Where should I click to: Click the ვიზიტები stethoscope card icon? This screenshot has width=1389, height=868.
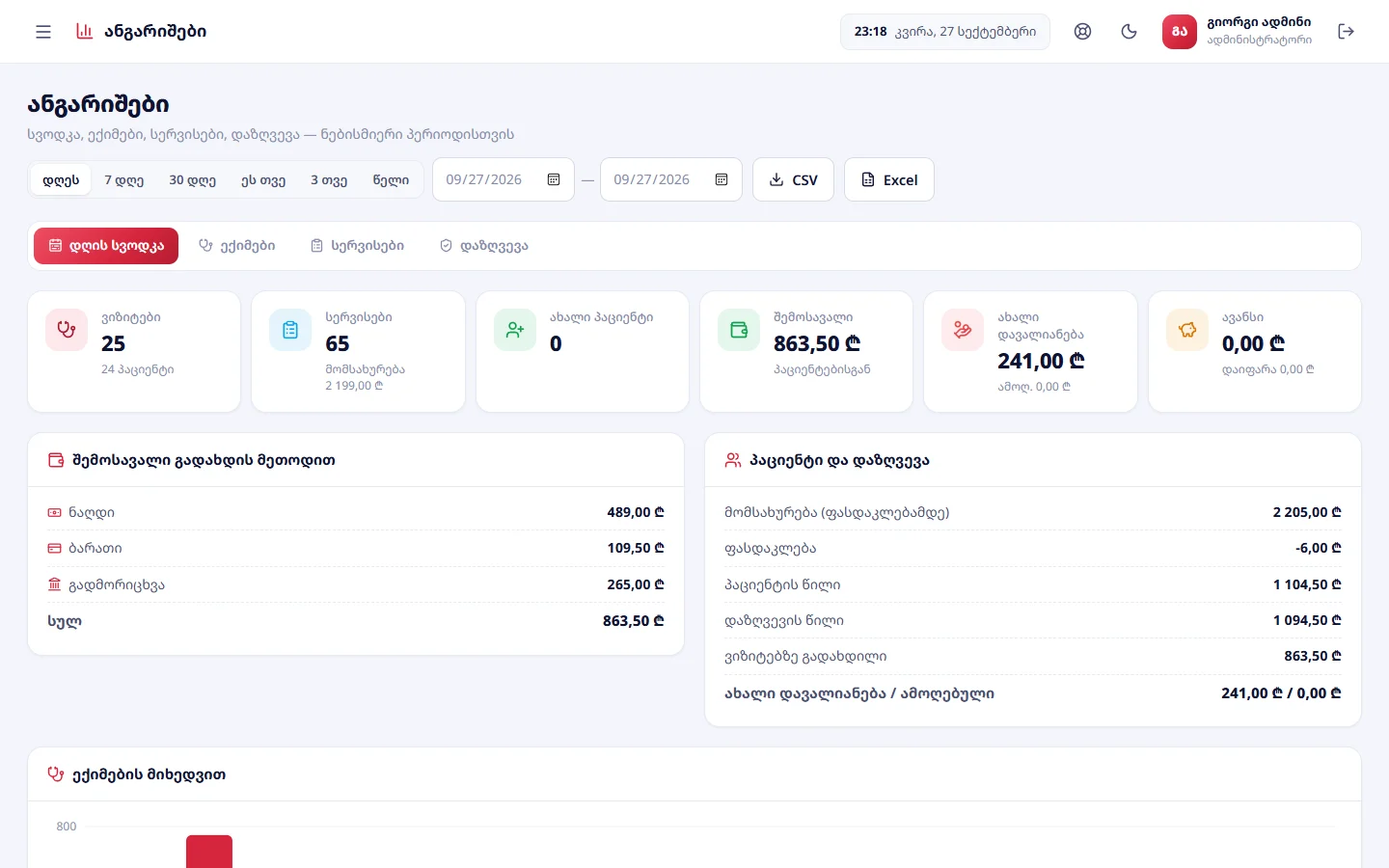click(67, 330)
